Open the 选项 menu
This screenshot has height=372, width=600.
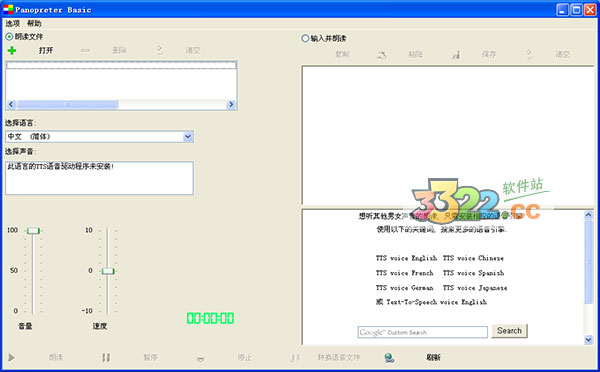[x=12, y=24]
